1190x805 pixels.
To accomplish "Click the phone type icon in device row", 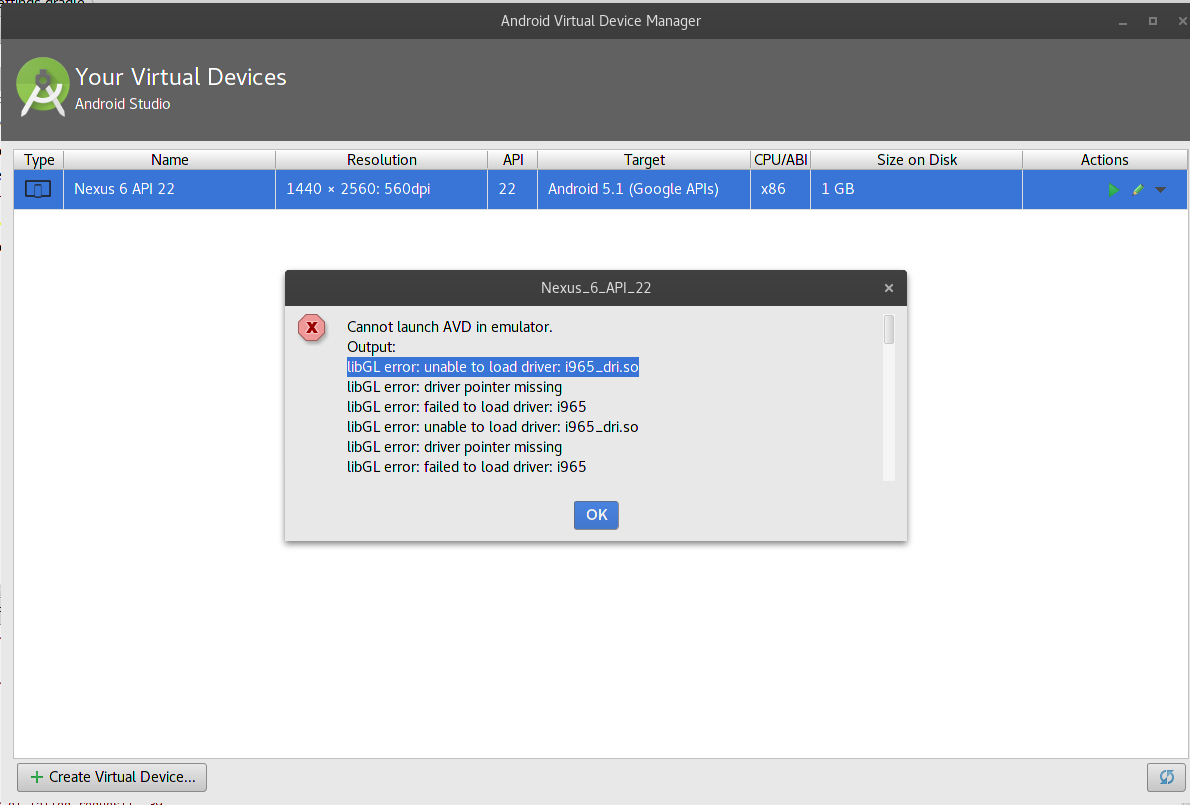I will (38, 189).
